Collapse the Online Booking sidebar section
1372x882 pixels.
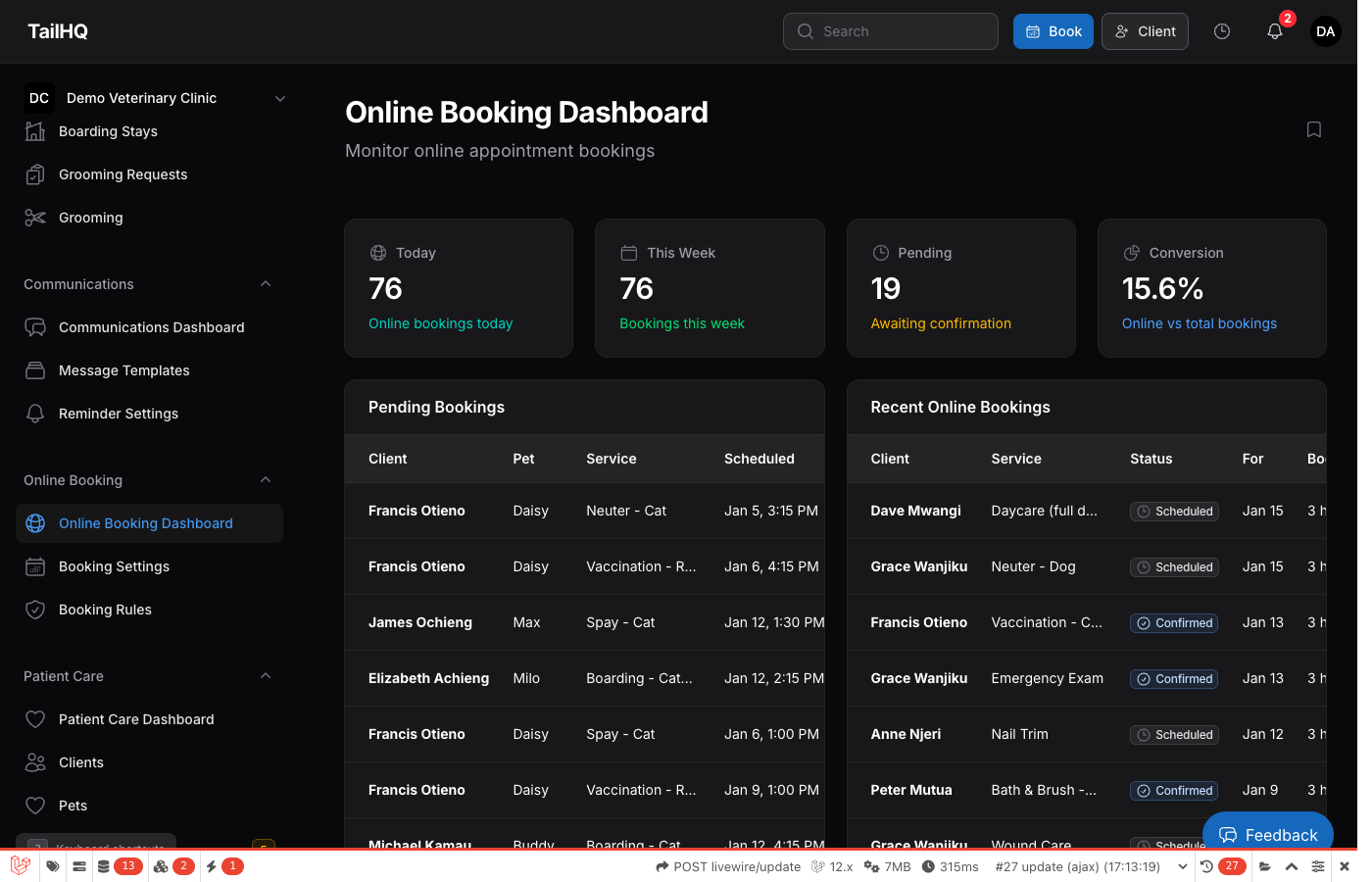[x=266, y=480]
